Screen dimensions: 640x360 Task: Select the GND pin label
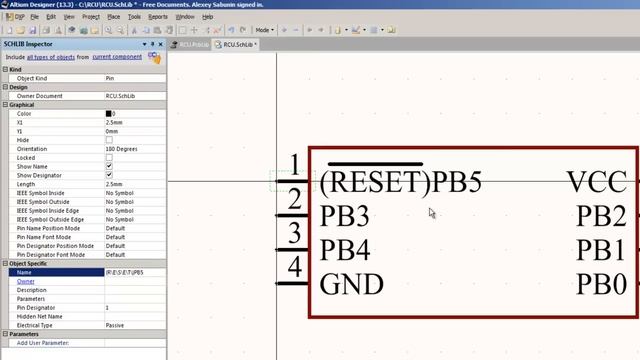[351, 284]
